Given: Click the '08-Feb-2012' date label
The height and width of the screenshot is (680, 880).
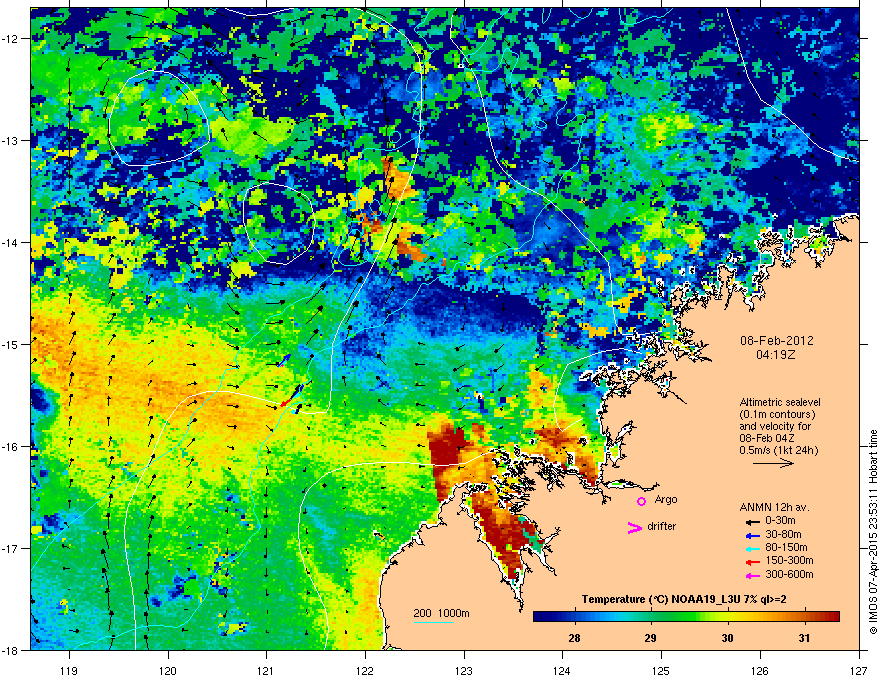Looking at the screenshot, I should coord(776,341).
